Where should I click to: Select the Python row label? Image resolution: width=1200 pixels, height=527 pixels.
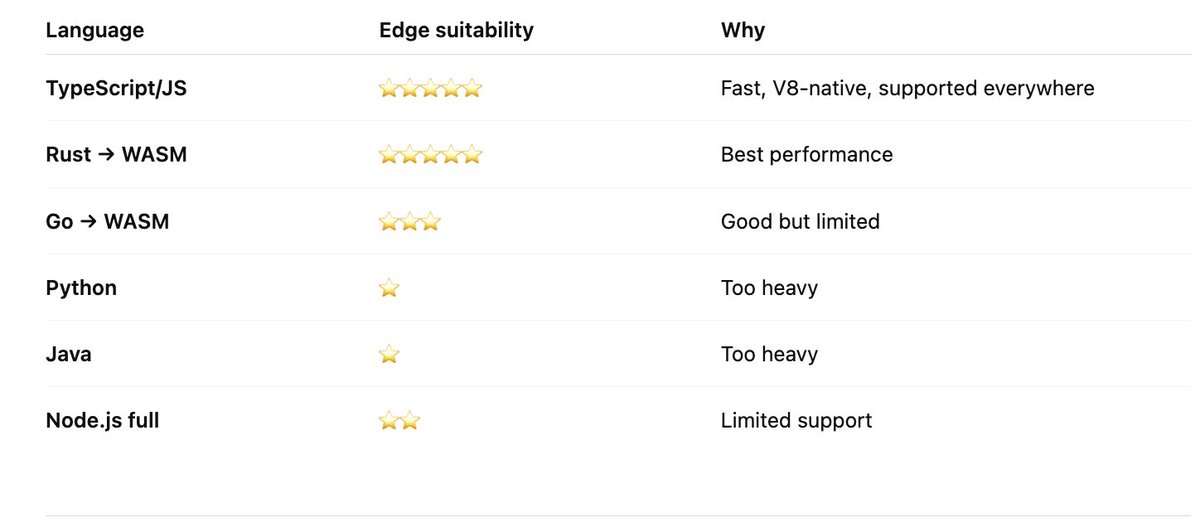[81, 288]
